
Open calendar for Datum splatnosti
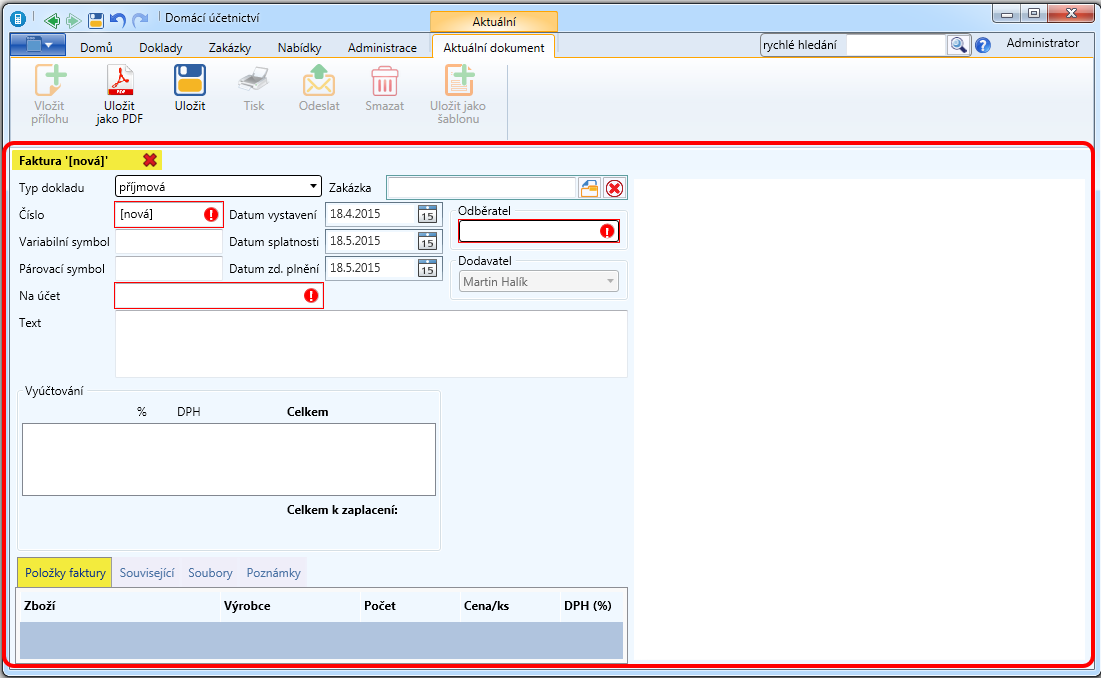click(x=427, y=241)
